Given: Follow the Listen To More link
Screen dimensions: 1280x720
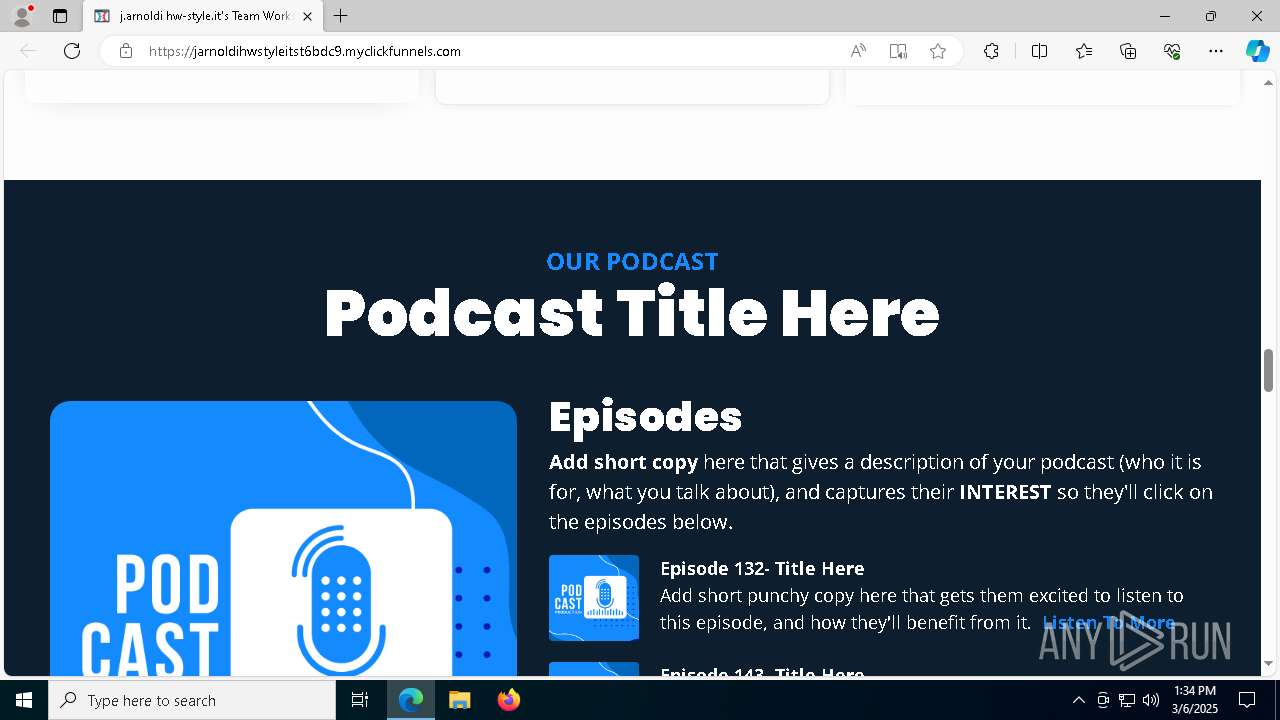Looking at the screenshot, I should 1109,622.
